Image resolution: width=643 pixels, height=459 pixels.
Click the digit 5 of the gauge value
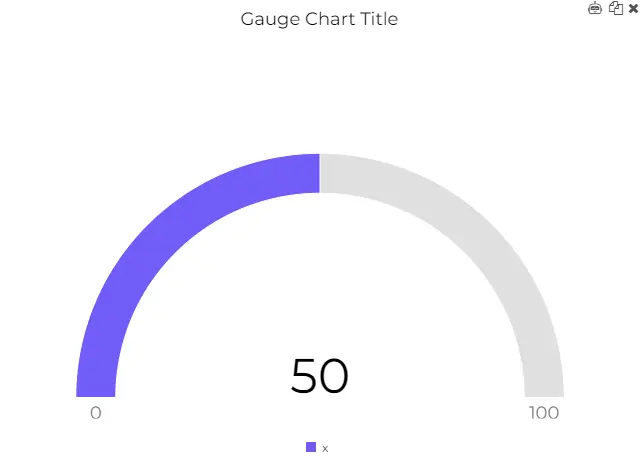pos(304,376)
